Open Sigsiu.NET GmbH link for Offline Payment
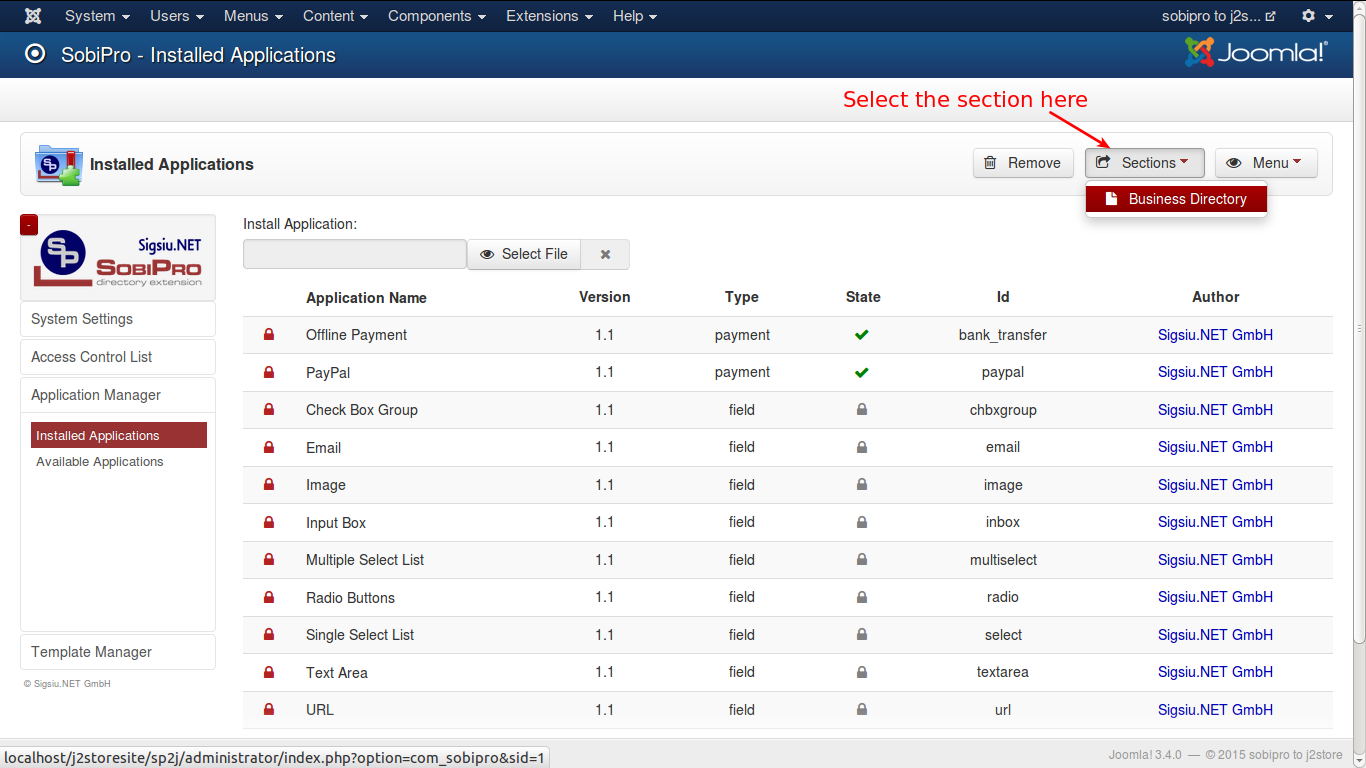This screenshot has width=1366, height=768. coord(1215,335)
